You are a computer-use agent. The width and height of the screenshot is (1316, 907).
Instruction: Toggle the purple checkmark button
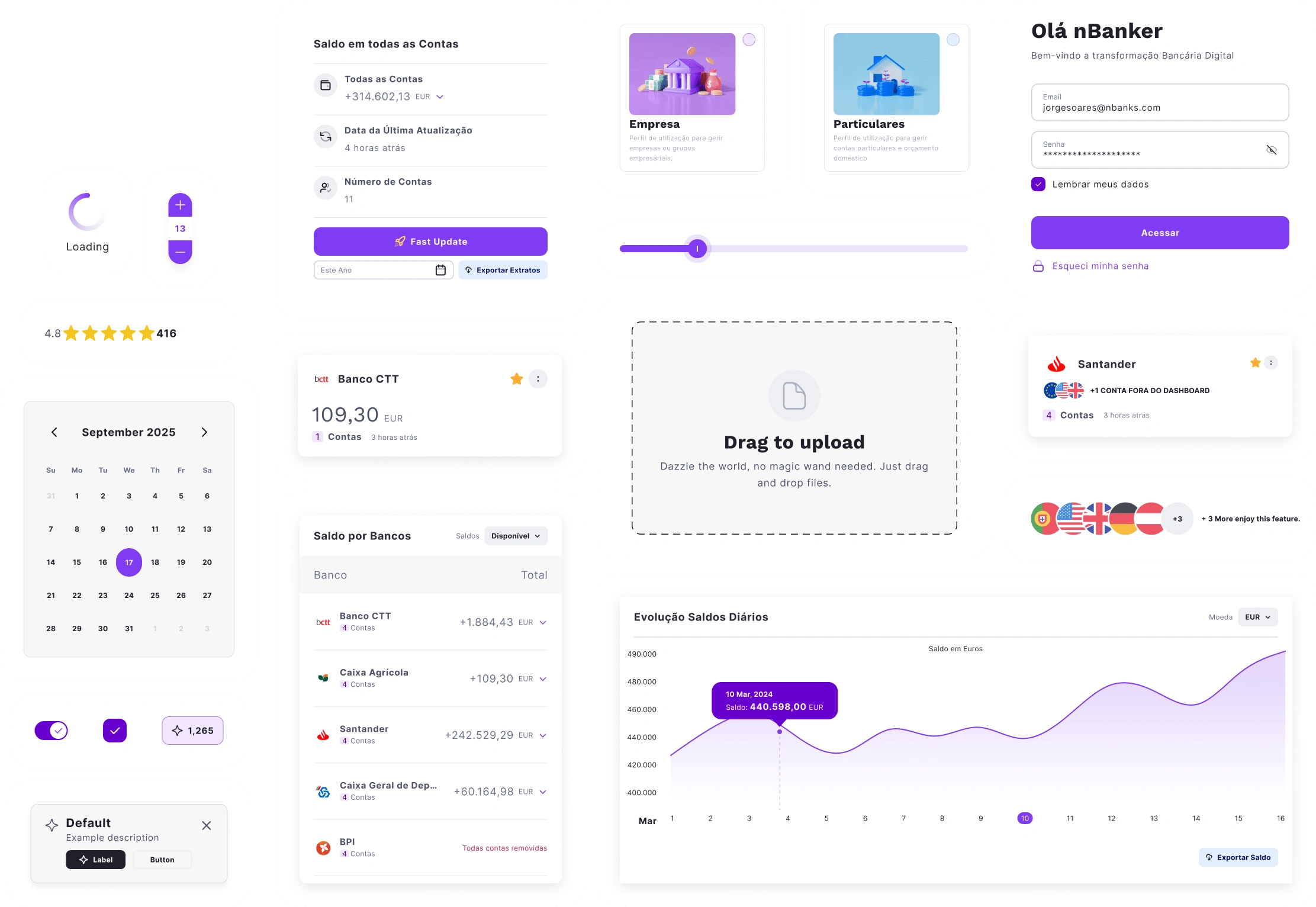pyautogui.click(x=115, y=730)
